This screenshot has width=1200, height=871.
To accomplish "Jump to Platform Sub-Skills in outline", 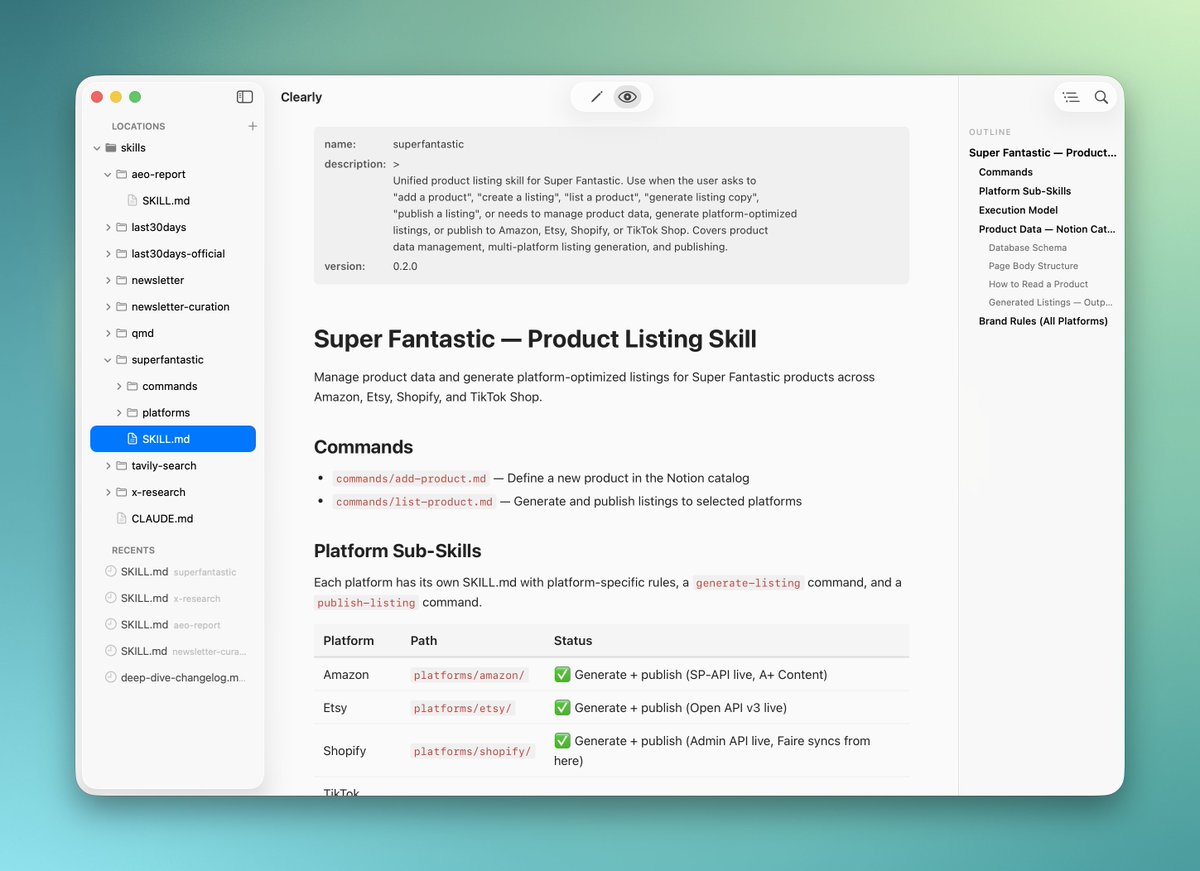I will coord(1025,191).
